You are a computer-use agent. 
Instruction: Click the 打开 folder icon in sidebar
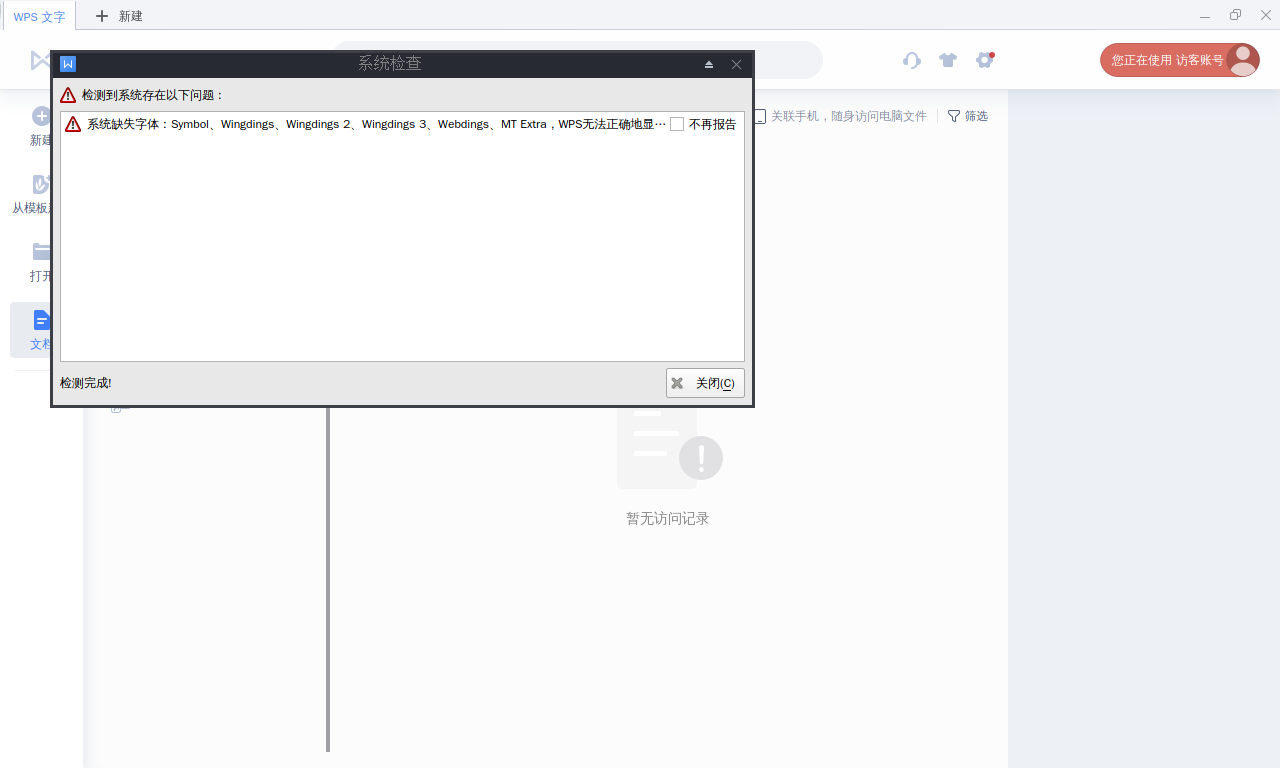pos(42,251)
